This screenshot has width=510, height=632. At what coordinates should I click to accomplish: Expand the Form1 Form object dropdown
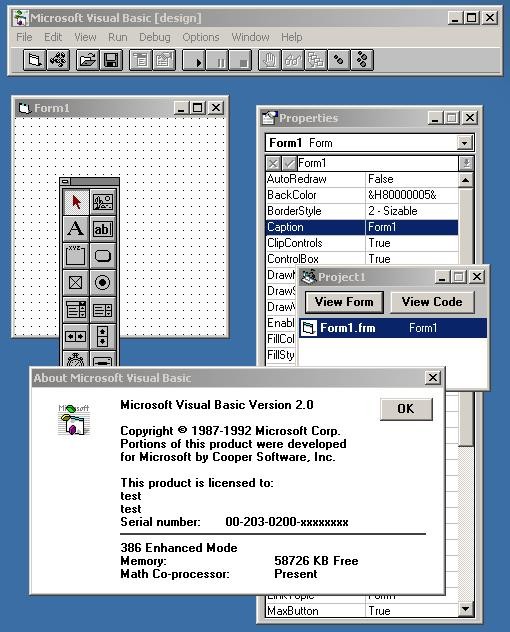(464, 143)
